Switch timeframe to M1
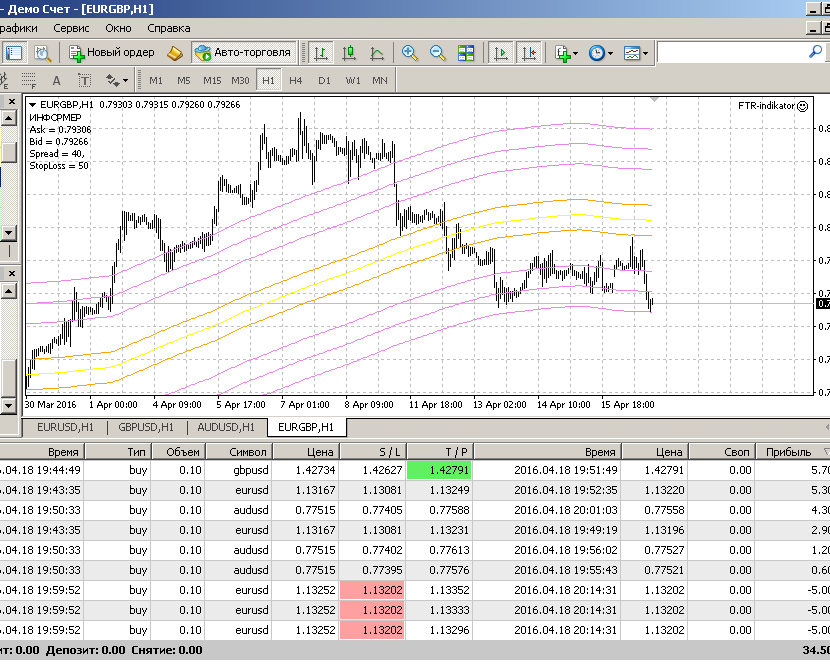This screenshot has width=830, height=666. tap(156, 80)
